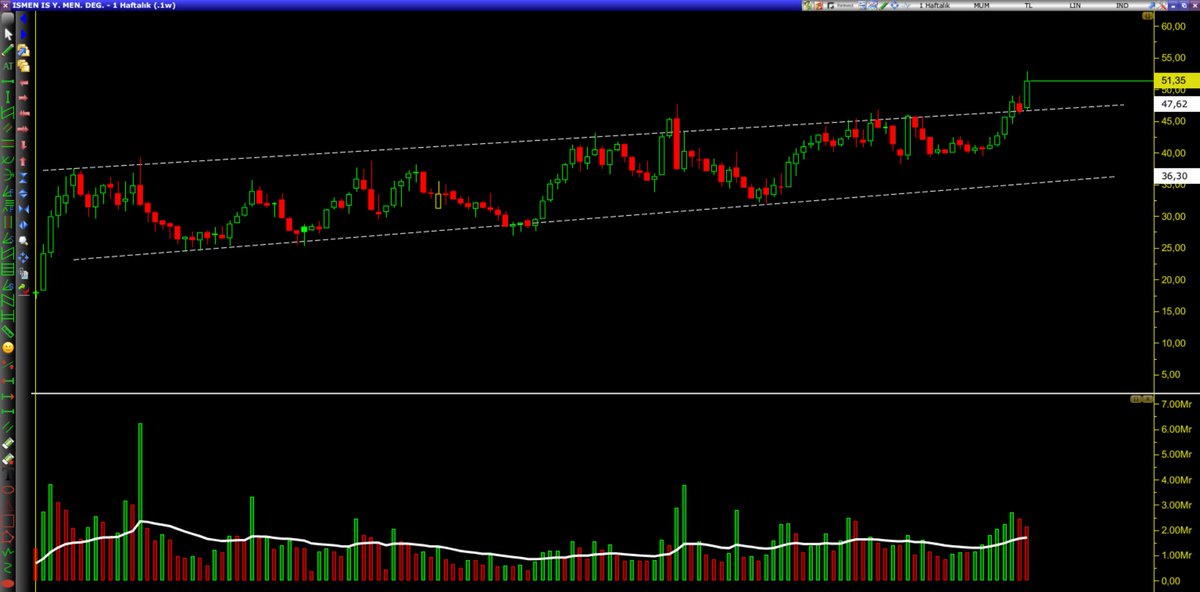Click the 10,00 price axis label
The width and height of the screenshot is (1200, 592).
coord(1174,343)
